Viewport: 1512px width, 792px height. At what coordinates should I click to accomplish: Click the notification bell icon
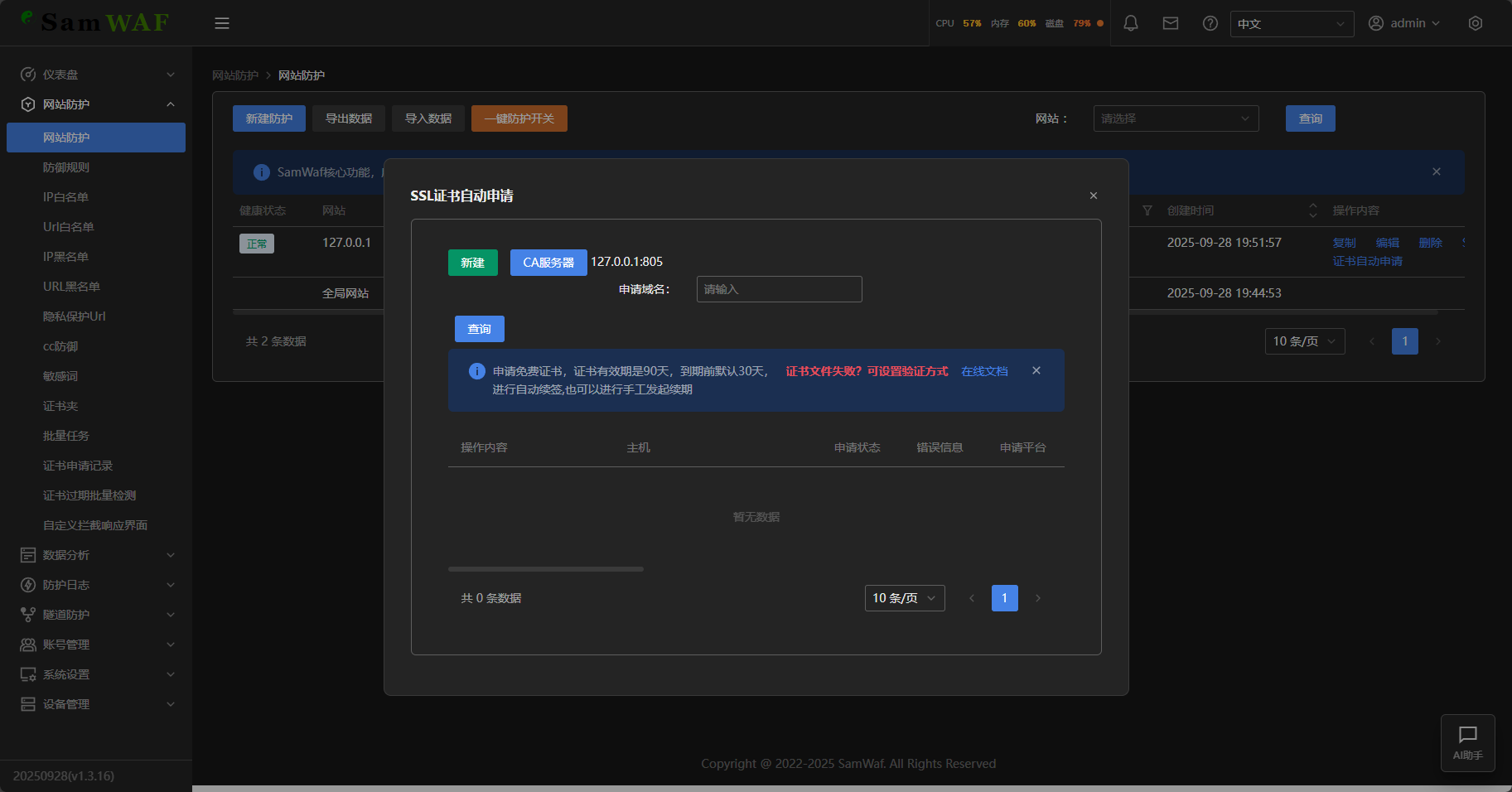[1130, 23]
